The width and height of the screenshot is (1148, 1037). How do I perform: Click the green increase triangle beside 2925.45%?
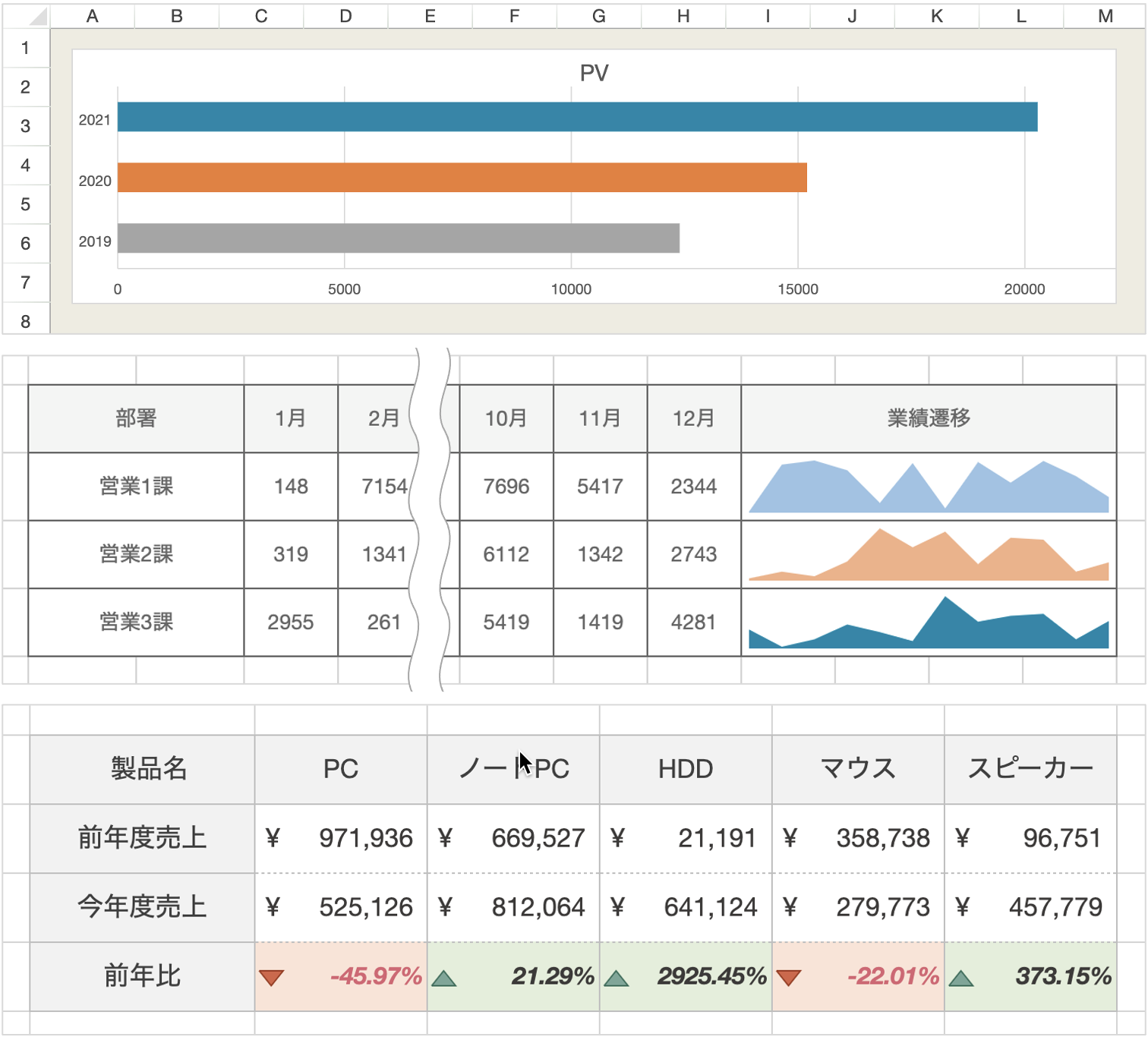[617, 978]
